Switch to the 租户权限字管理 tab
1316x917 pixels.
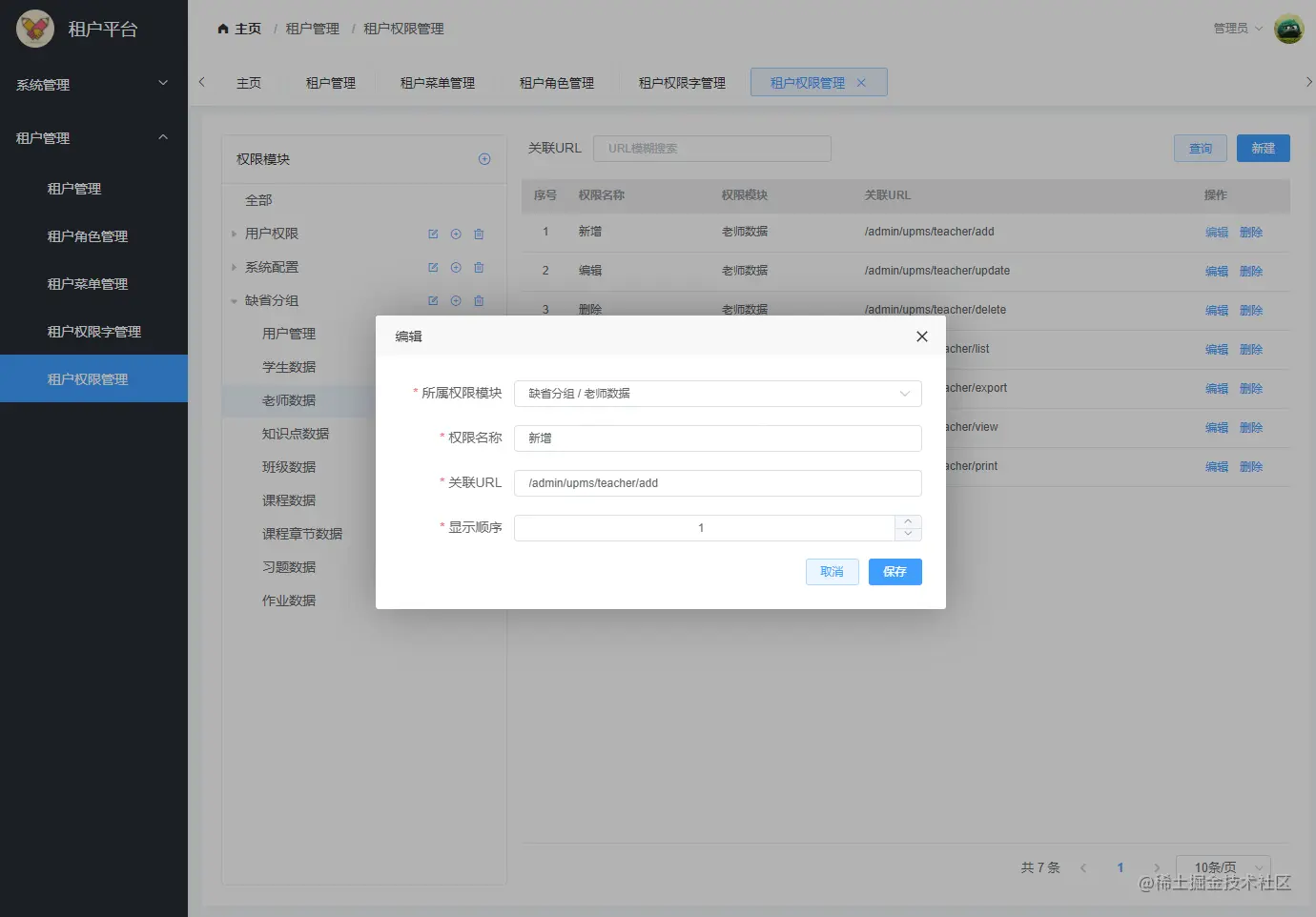coord(682,83)
